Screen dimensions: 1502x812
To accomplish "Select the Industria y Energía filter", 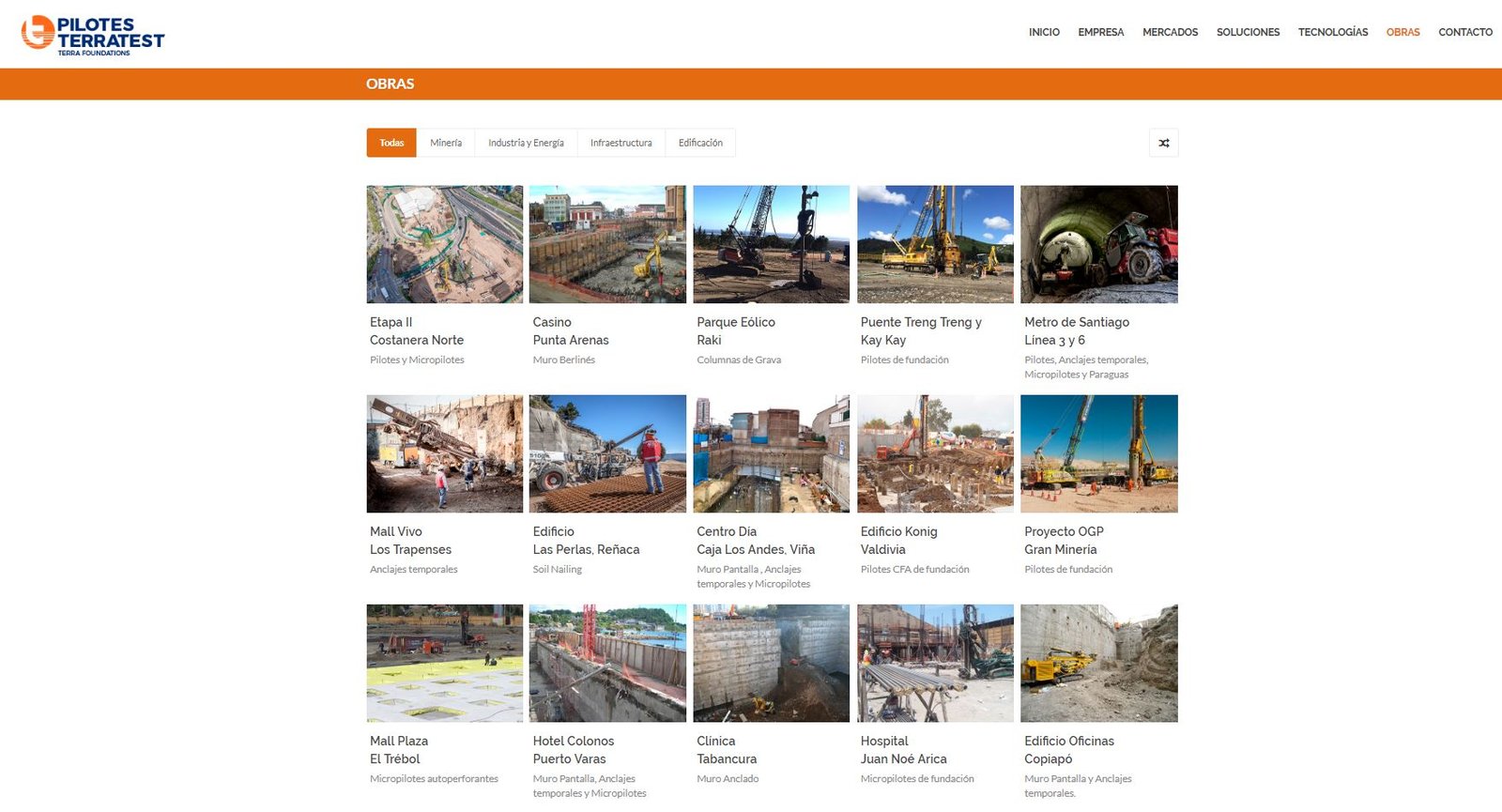I will [526, 143].
